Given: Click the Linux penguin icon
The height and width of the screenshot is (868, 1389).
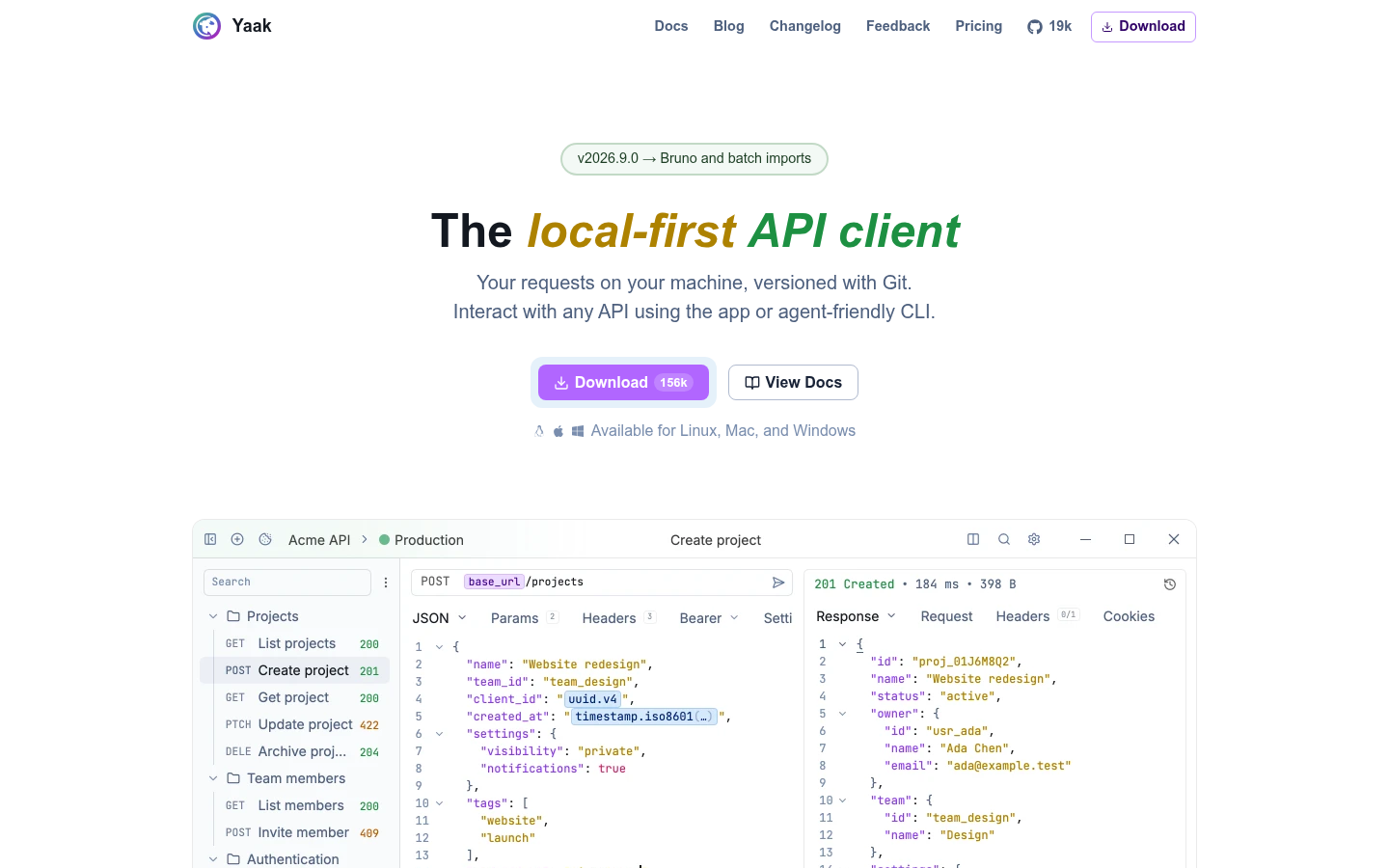Looking at the screenshot, I should (539, 431).
